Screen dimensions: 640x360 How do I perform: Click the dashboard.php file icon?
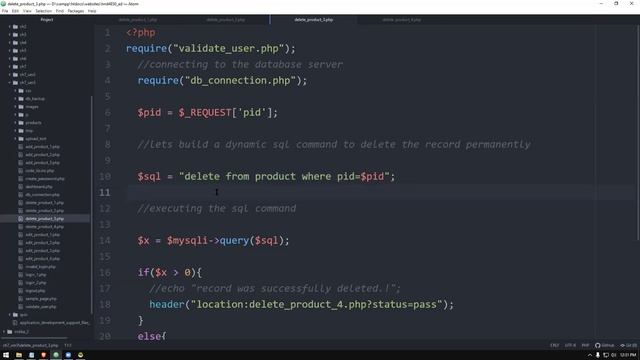(21, 187)
